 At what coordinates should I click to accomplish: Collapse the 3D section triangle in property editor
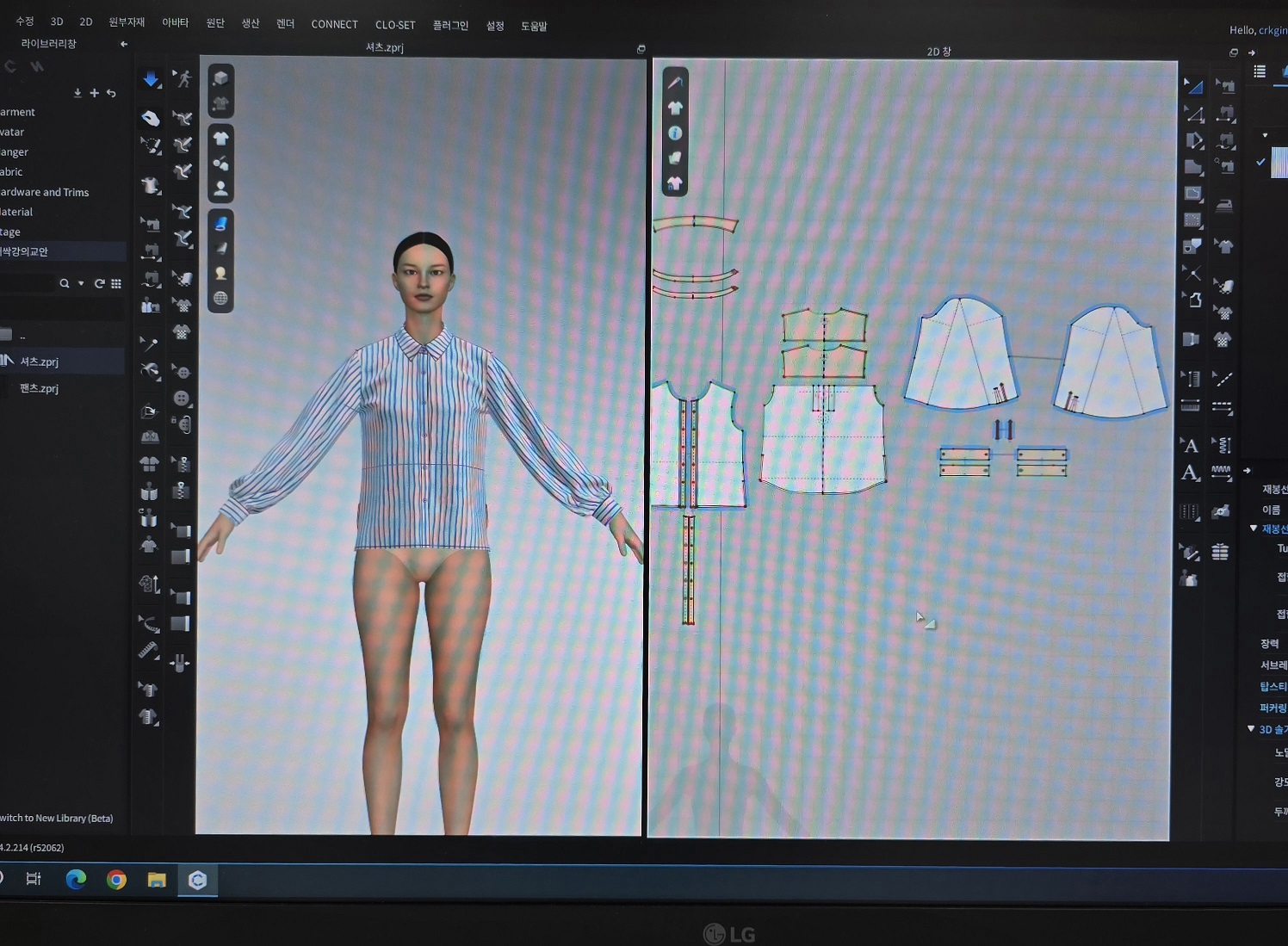point(1251,729)
